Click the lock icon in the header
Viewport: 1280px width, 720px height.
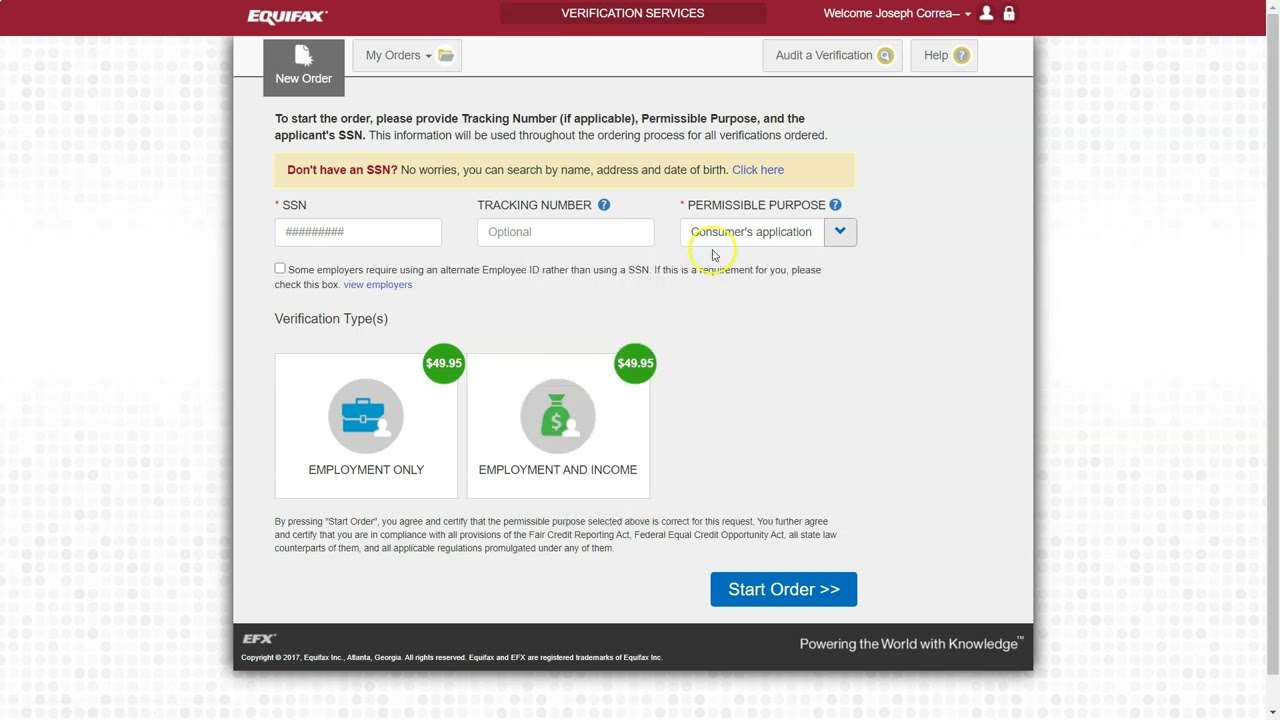1009,13
